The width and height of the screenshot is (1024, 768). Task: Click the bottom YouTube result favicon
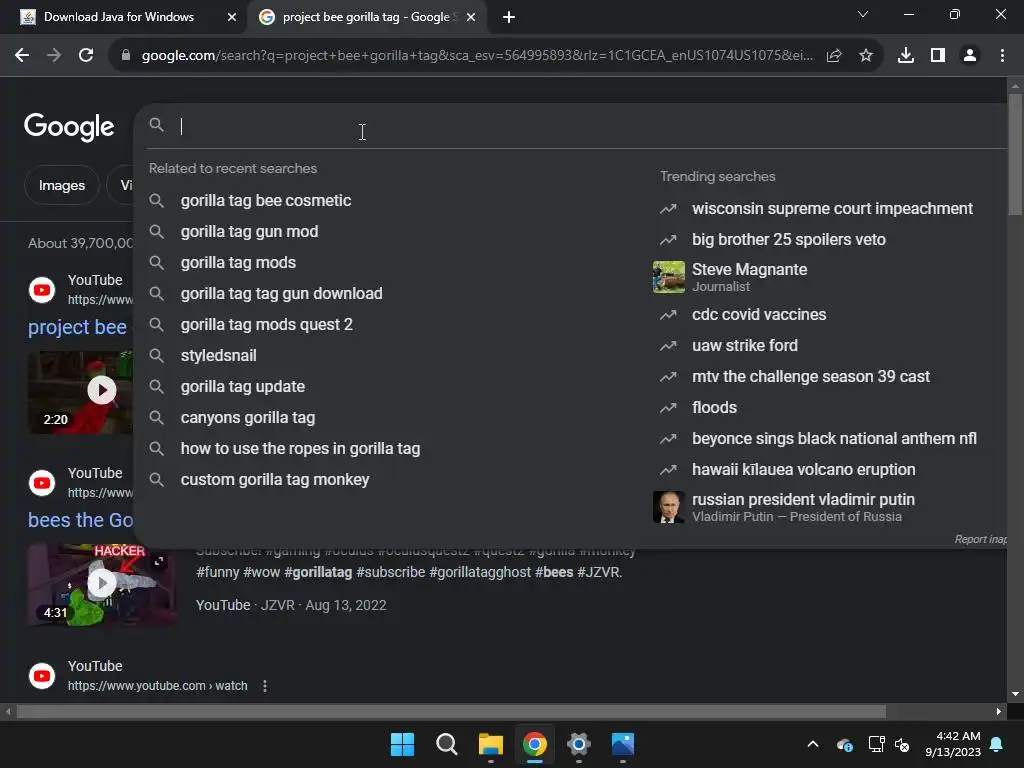[42, 676]
